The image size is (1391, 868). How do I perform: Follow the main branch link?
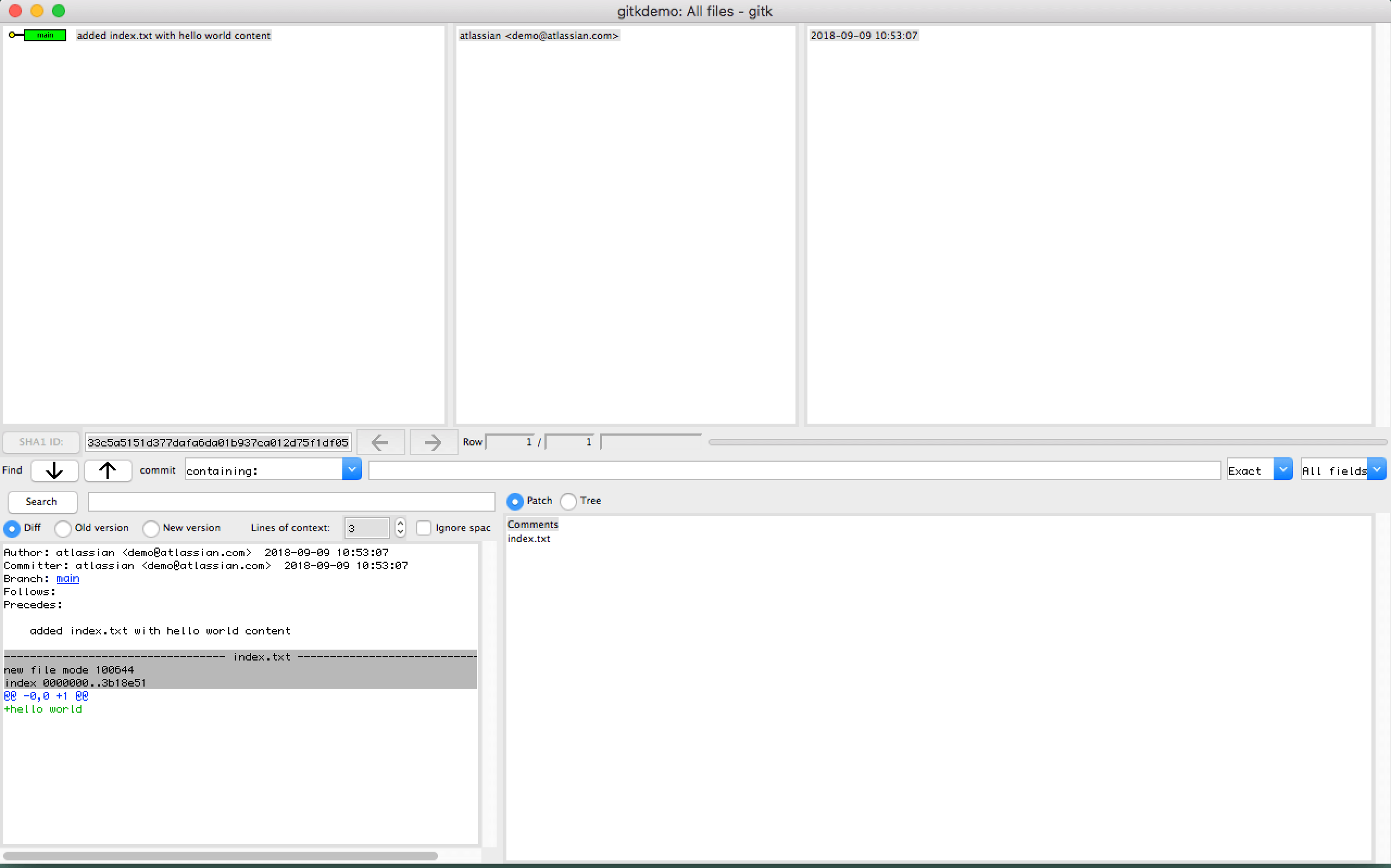(68, 578)
